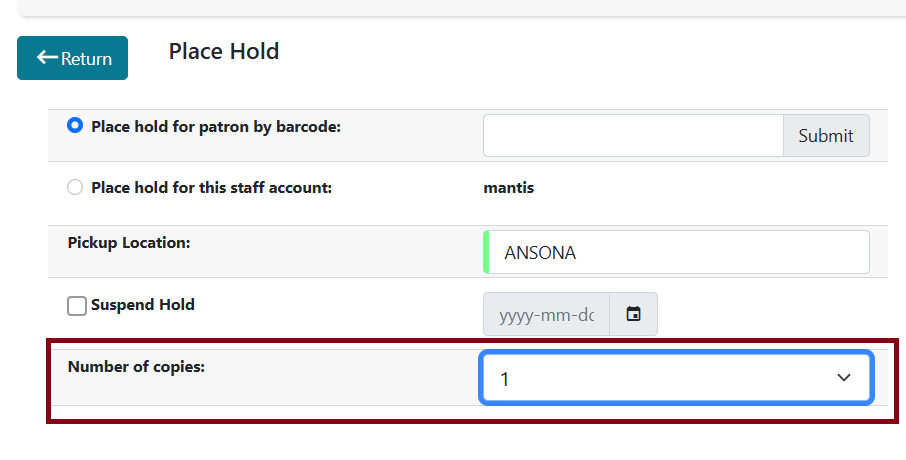Click the "Place Hold" page heading

224,51
